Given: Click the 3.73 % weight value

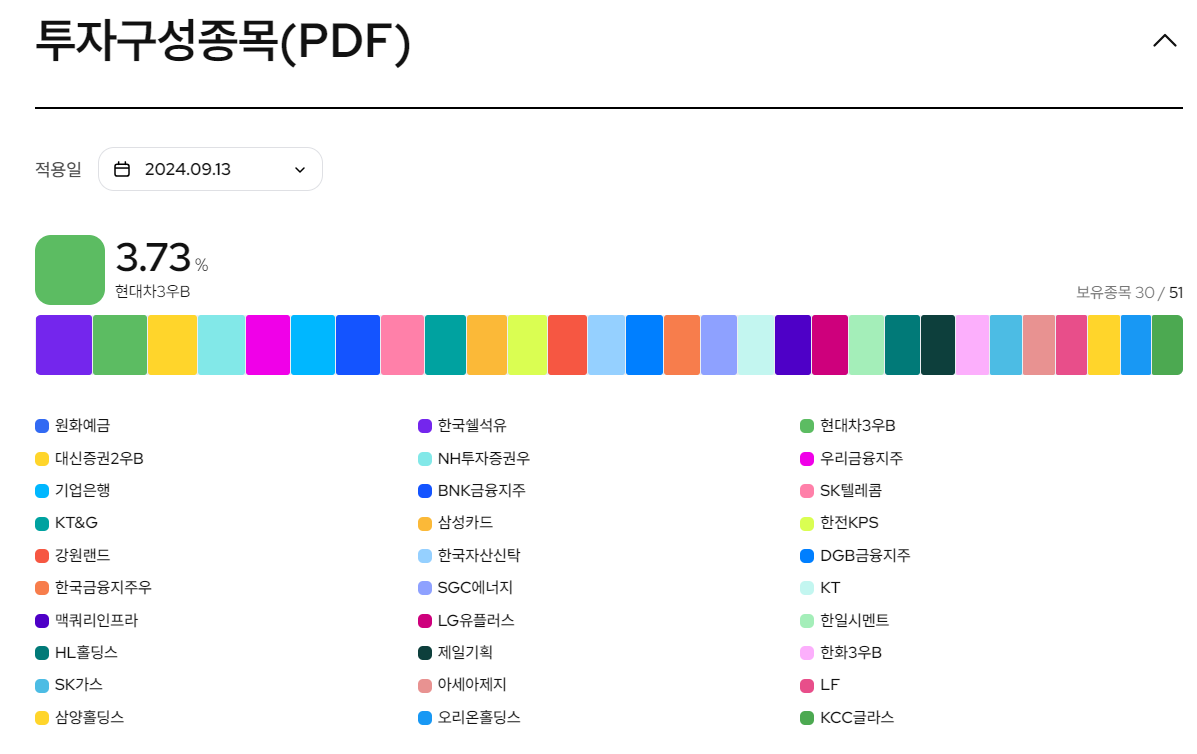Looking at the screenshot, I should 162,257.
